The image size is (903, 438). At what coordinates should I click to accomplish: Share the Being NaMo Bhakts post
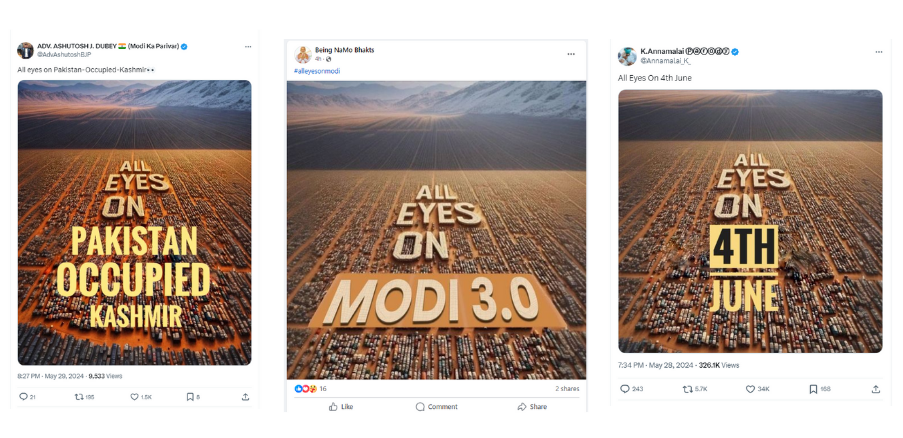coord(532,407)
